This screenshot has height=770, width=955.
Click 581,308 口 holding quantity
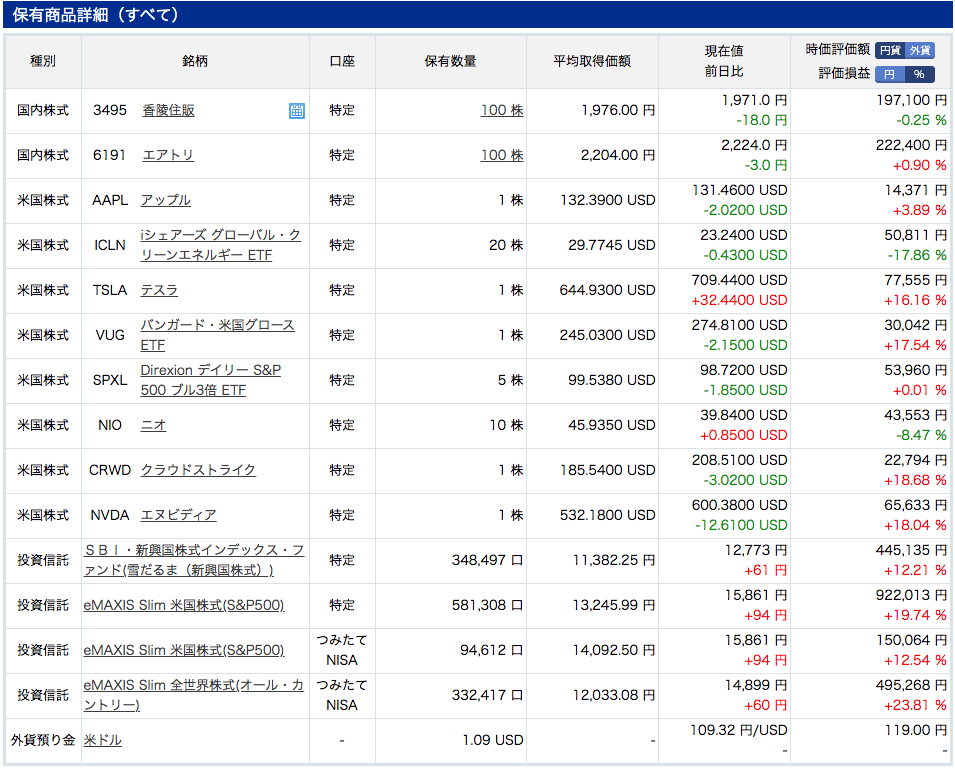(487, 606)
